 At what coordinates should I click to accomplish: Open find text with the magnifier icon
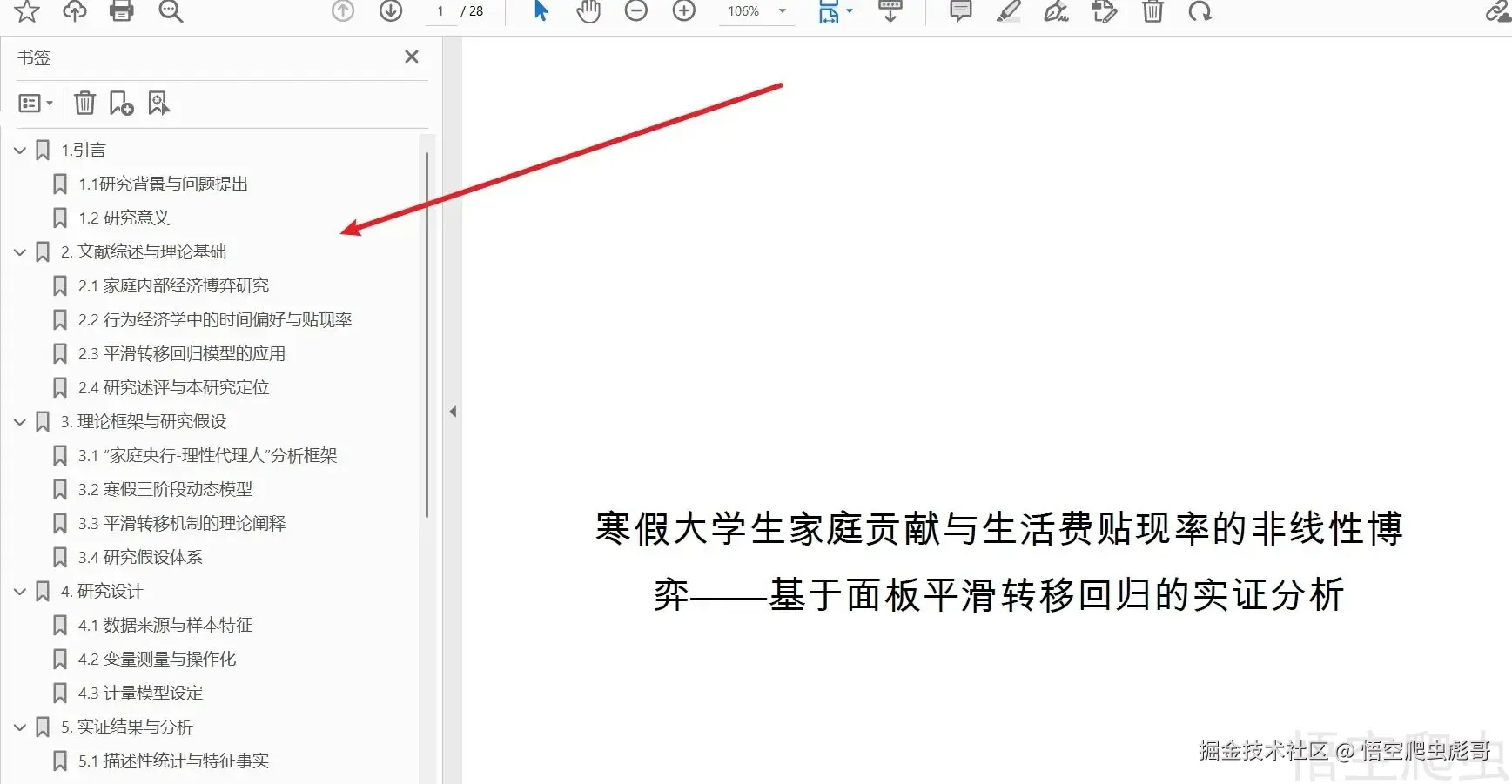click(x=171, y=10)
